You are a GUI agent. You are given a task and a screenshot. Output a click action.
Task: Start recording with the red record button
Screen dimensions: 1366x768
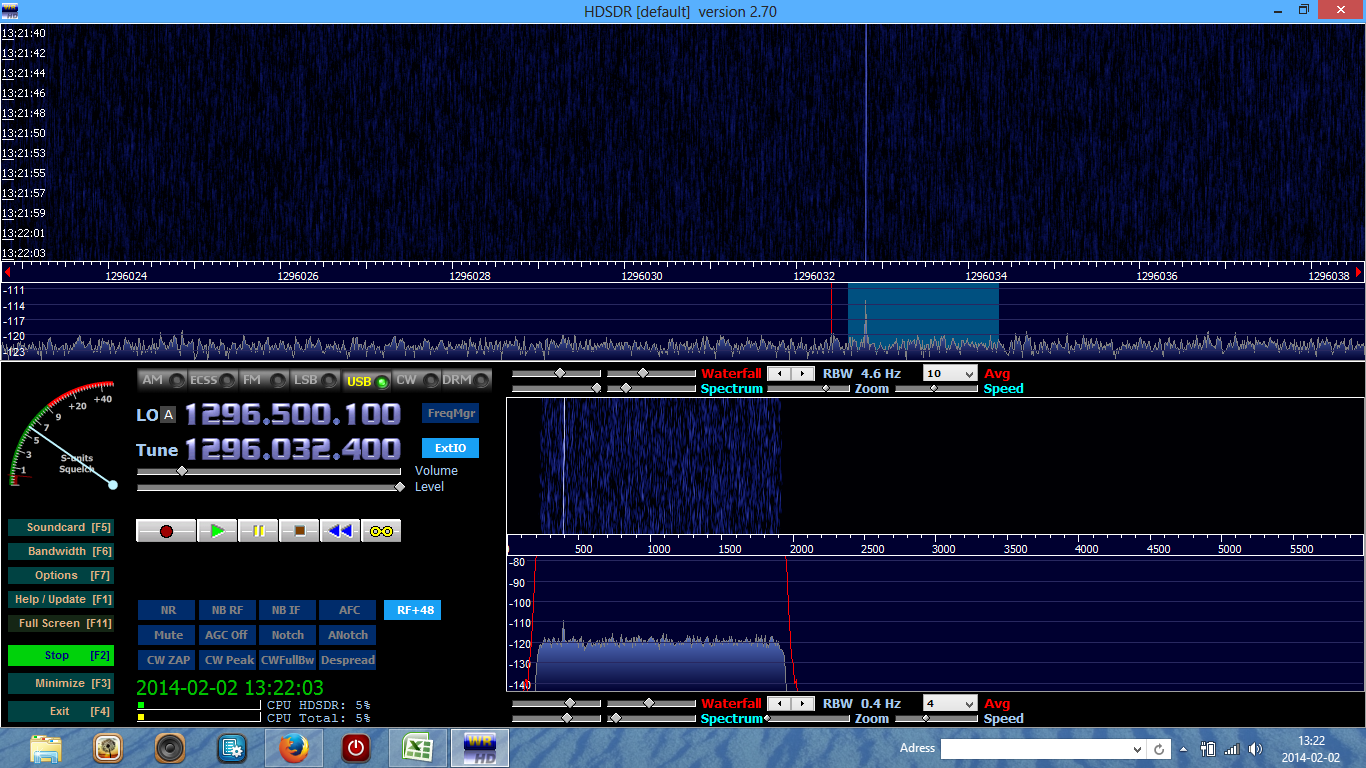pos(166,531)
